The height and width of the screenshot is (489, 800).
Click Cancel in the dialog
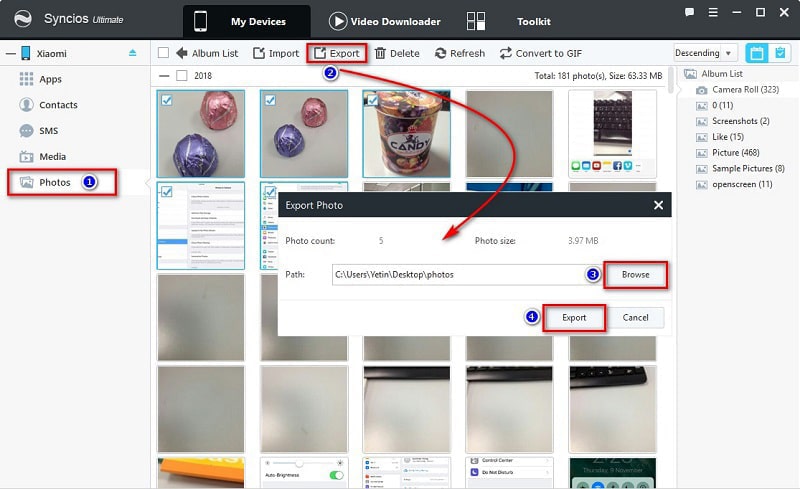click(635, 317)
